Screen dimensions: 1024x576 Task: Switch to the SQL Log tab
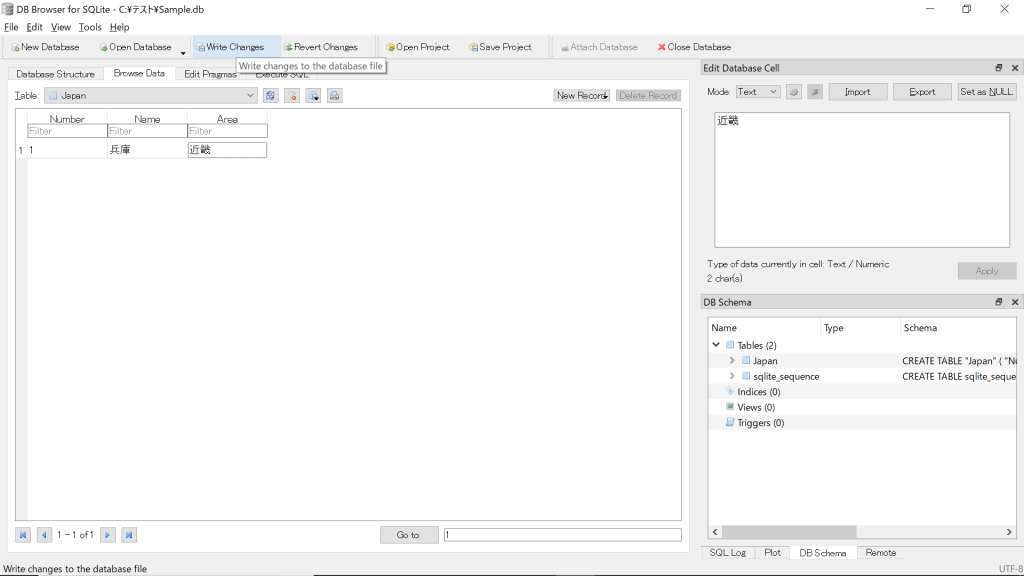coord(728,552)
